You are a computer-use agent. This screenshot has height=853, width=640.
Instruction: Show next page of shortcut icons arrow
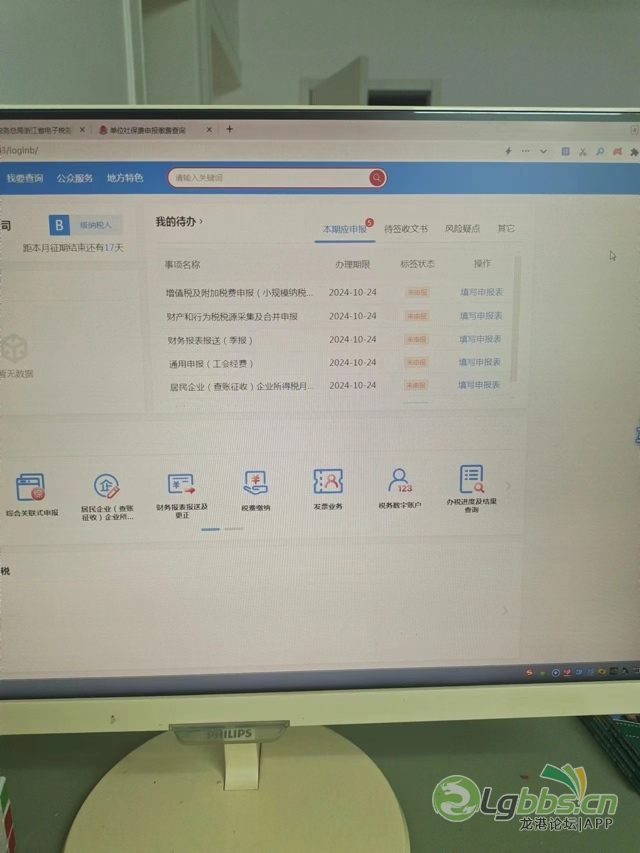click(508, 486)
